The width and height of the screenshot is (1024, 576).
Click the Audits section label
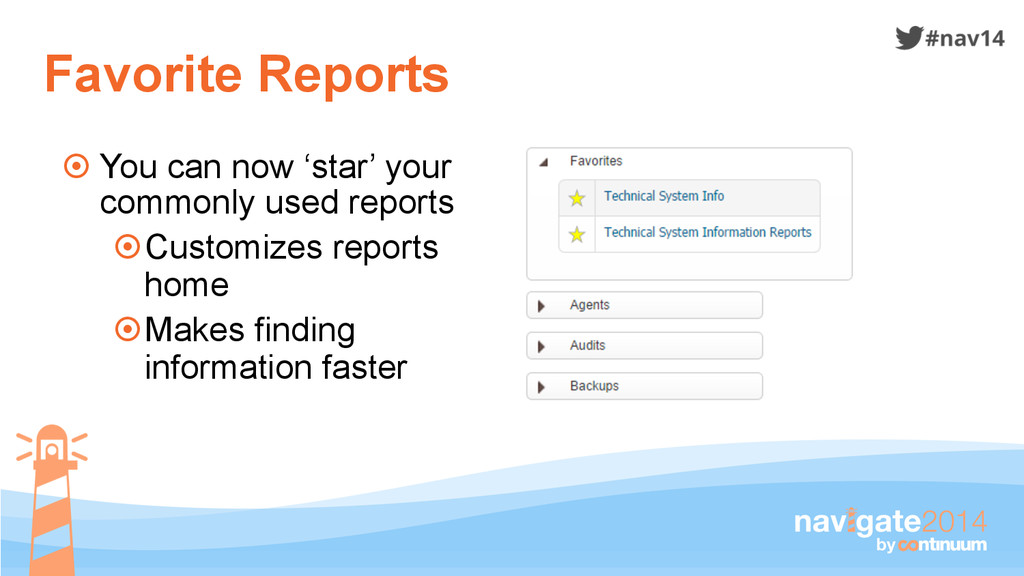588,345
